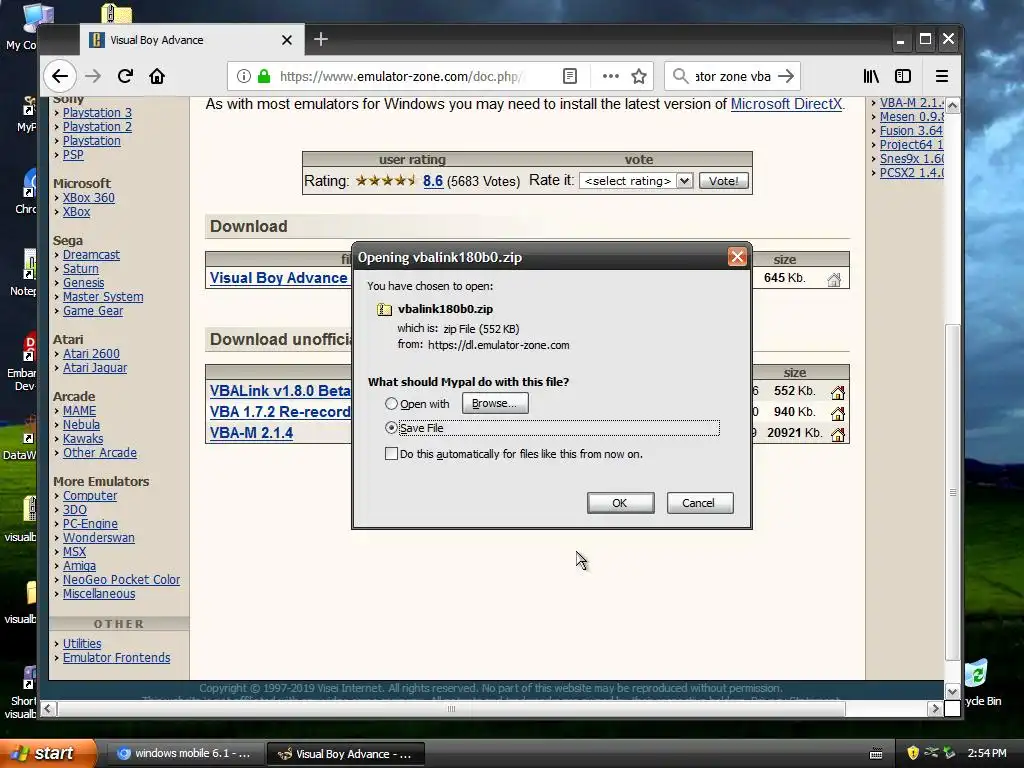The width and height of the screenshot is (1024, 768).
Task: Click the green padlock security icon
Action: [264, 76]
